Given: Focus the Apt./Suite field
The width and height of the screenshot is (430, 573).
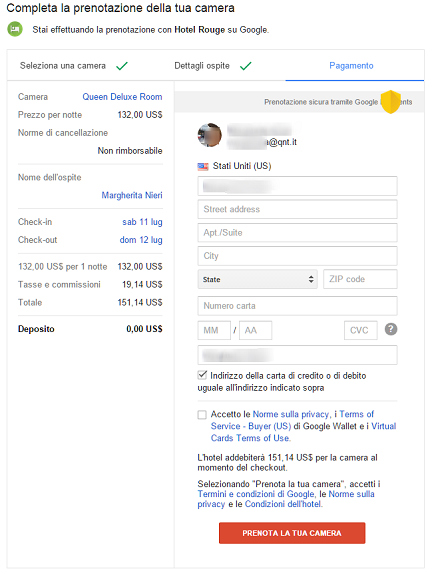Looking at the screenshot, I should [297, 232].
